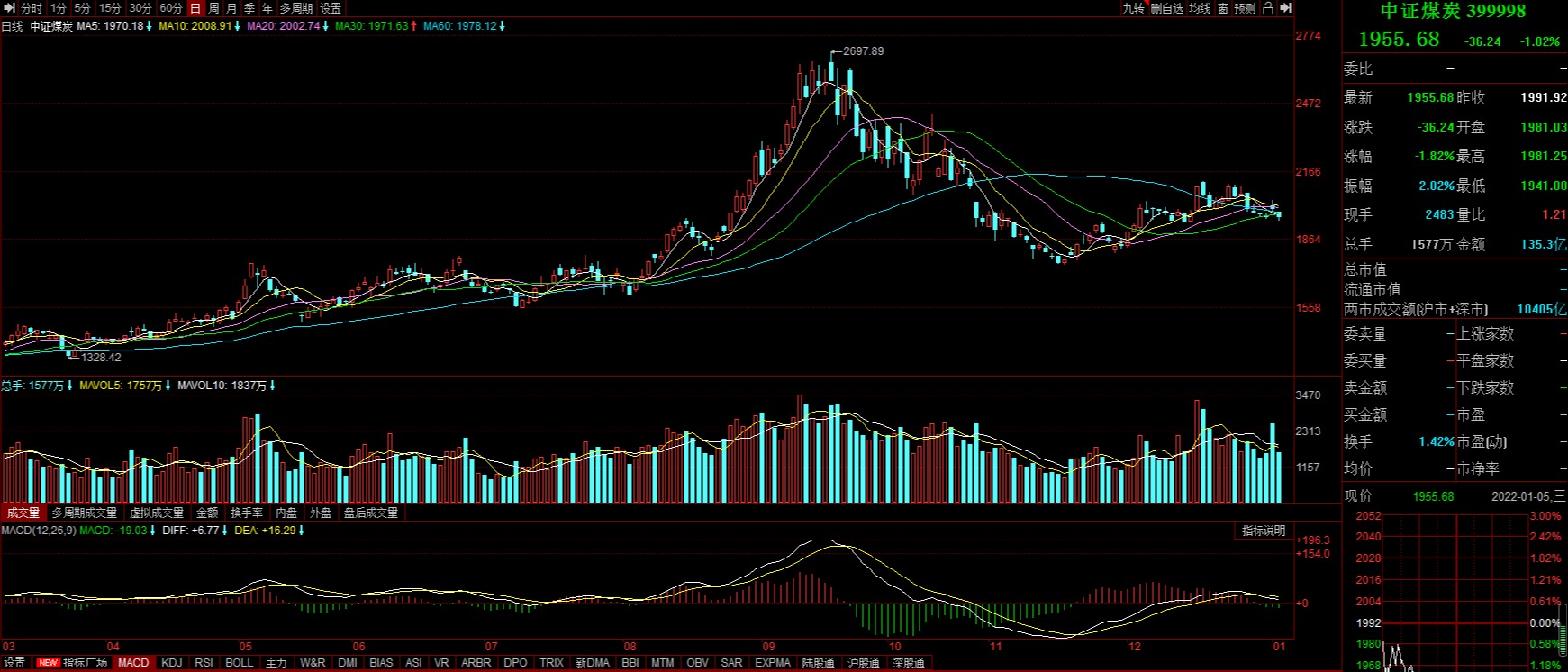Switch indicator to BOLL
The height and width of the screenshot is (672, 1568).
point(240,663)
